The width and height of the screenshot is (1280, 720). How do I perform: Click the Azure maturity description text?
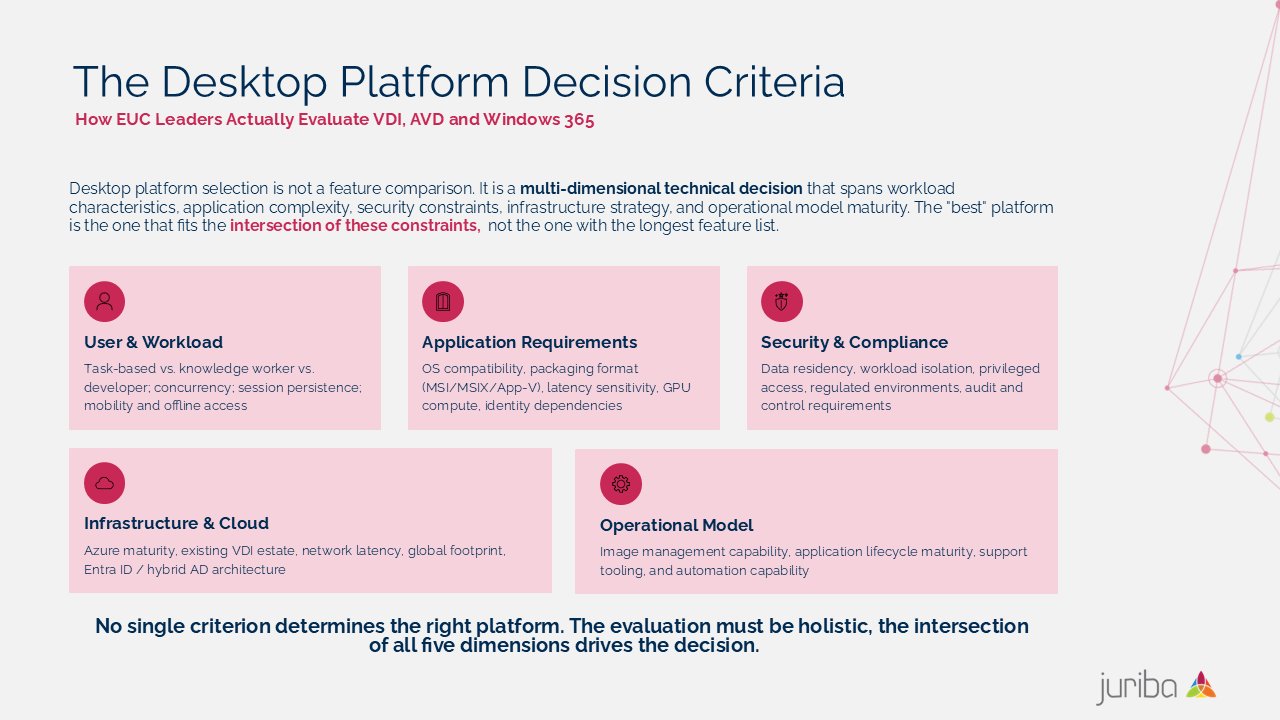click(294, 560)
